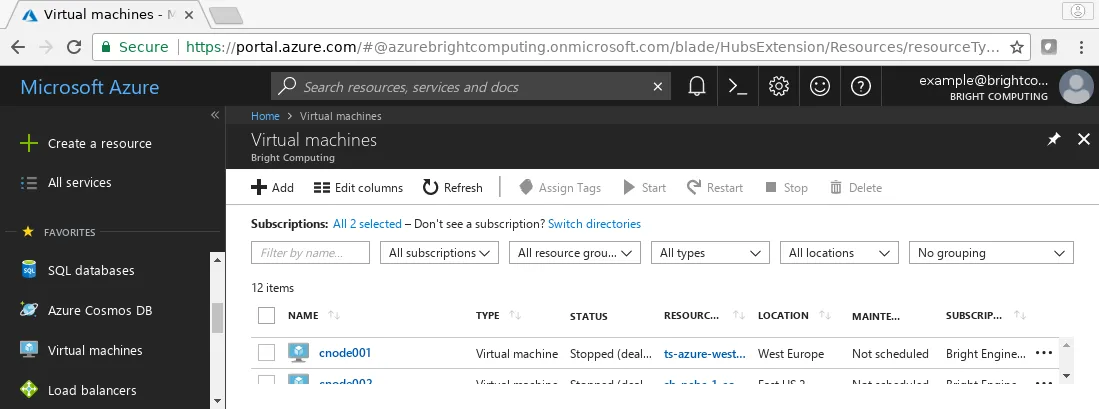Open cnode001 virtual machine link

[x=345, y=353]
